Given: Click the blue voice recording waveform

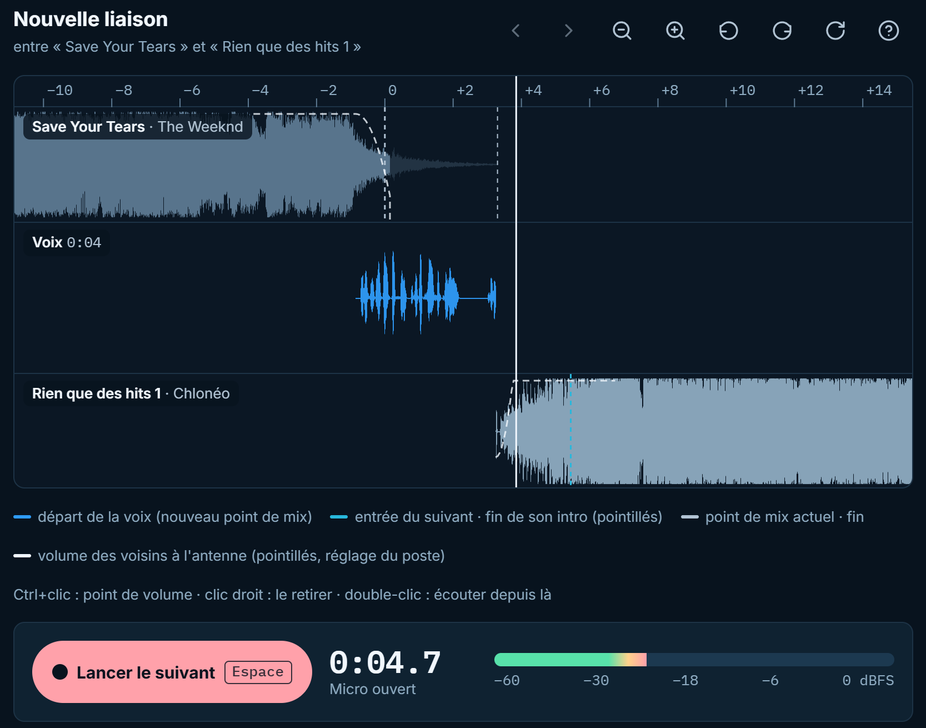Looking at the screenshot, I should point(426,293).
